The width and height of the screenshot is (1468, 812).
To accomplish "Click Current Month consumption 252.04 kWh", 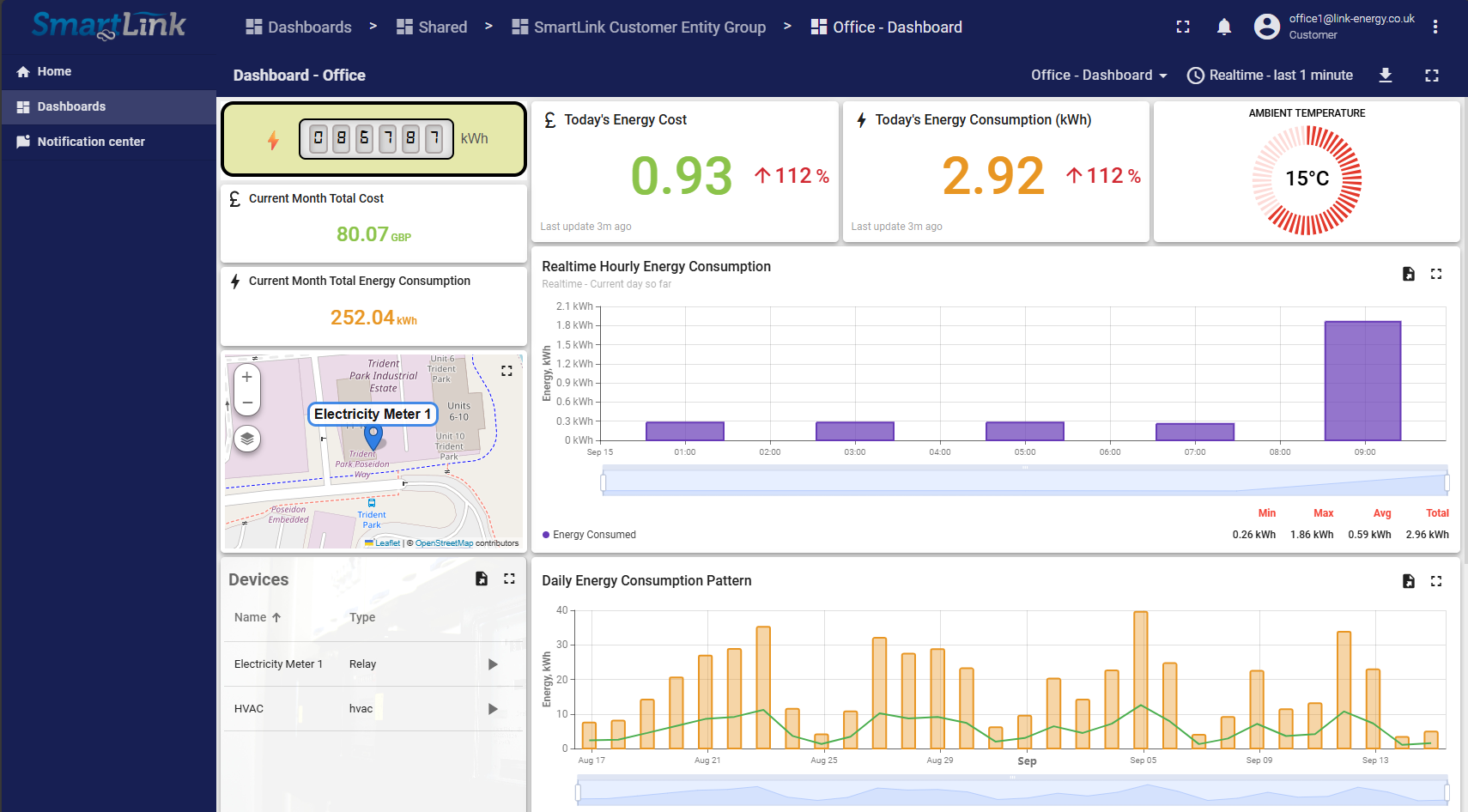I will tap(373, 318).
